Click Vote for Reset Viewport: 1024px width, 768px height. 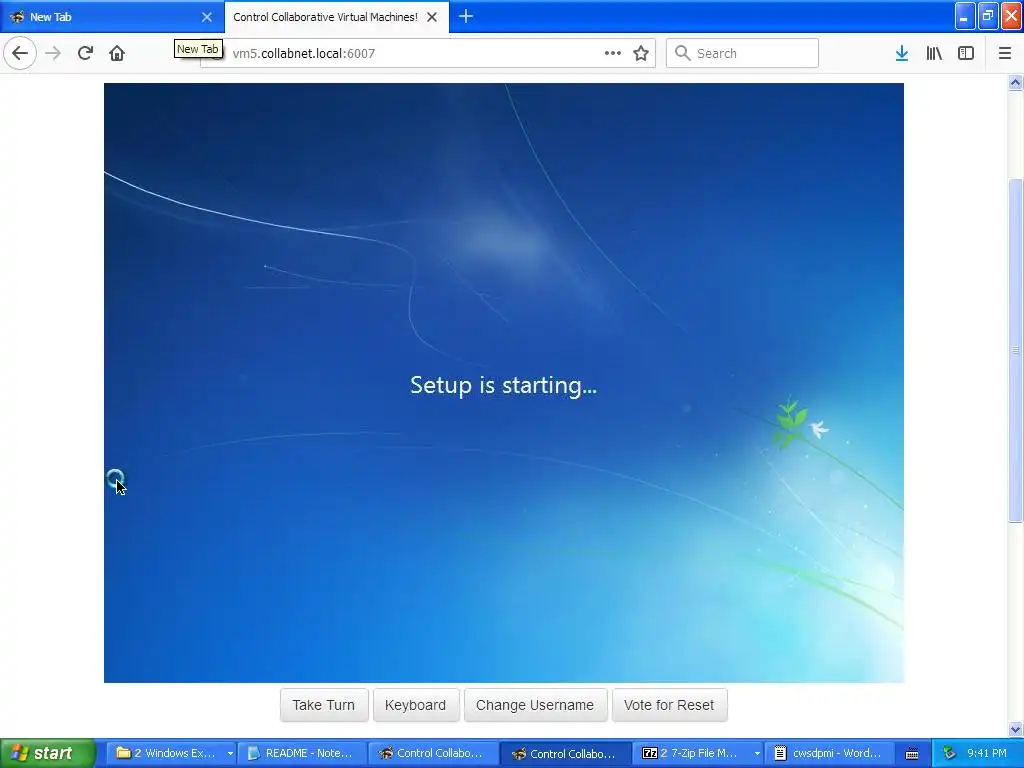(669, 705)
